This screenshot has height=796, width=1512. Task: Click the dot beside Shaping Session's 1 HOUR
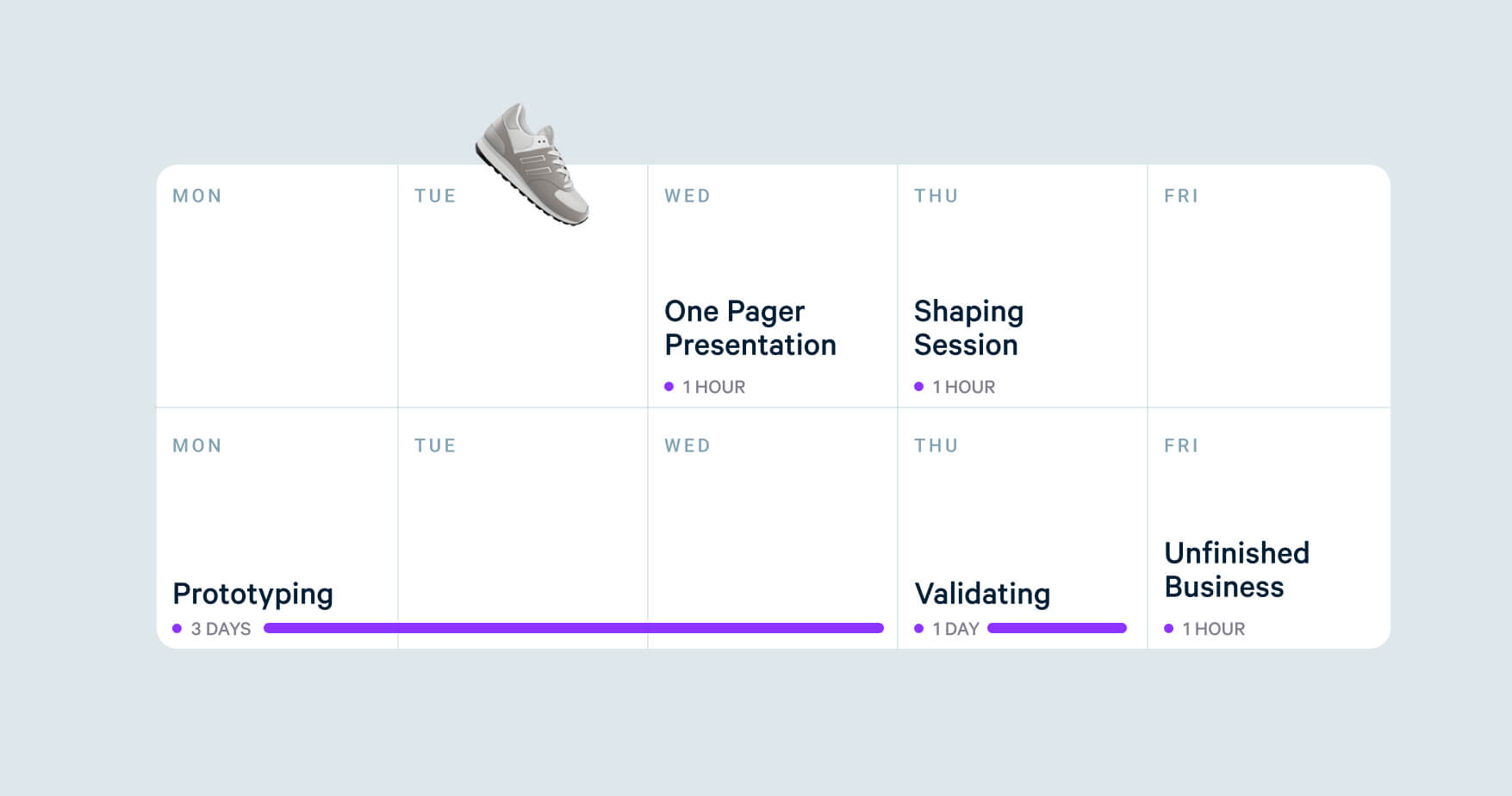pos(919,387)
